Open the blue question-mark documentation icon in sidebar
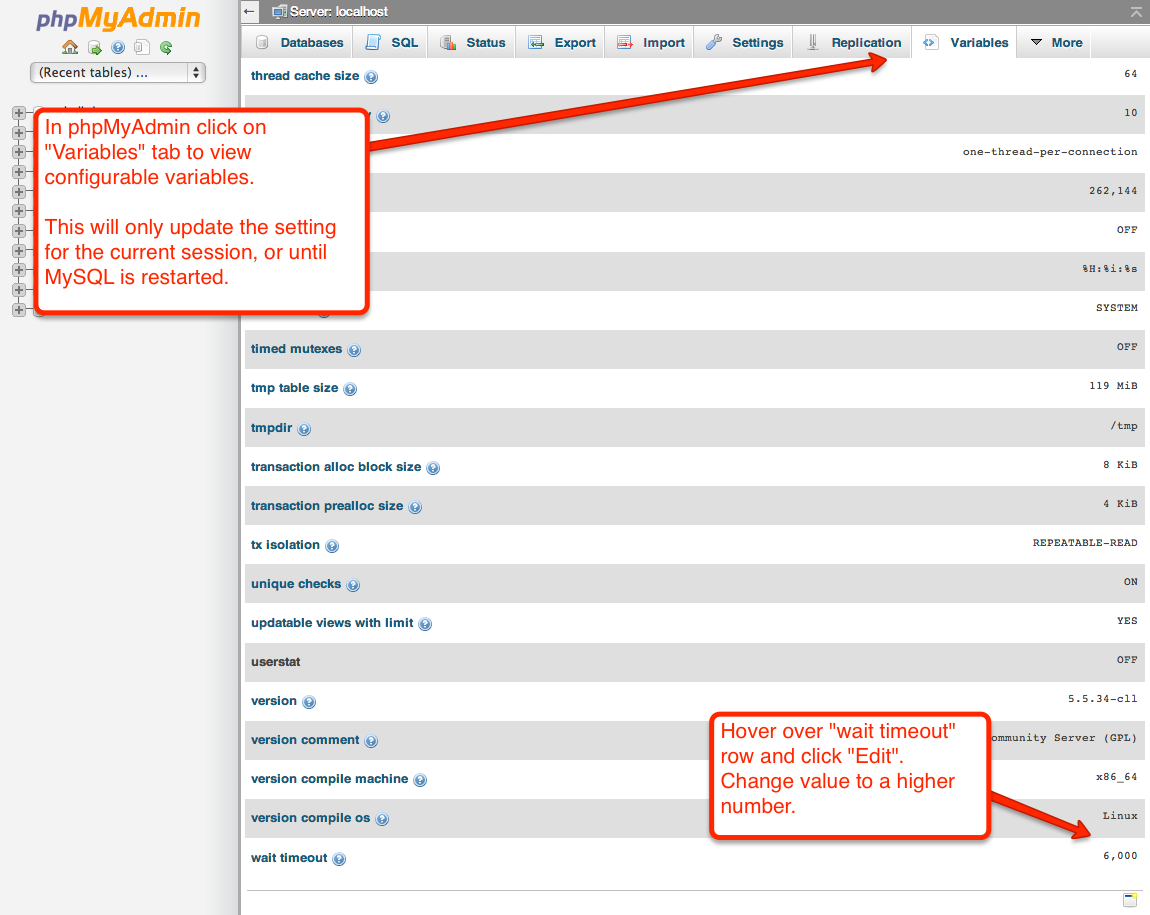The width and height of the screenshot is (1150, 915). click(x=118, y=47)
